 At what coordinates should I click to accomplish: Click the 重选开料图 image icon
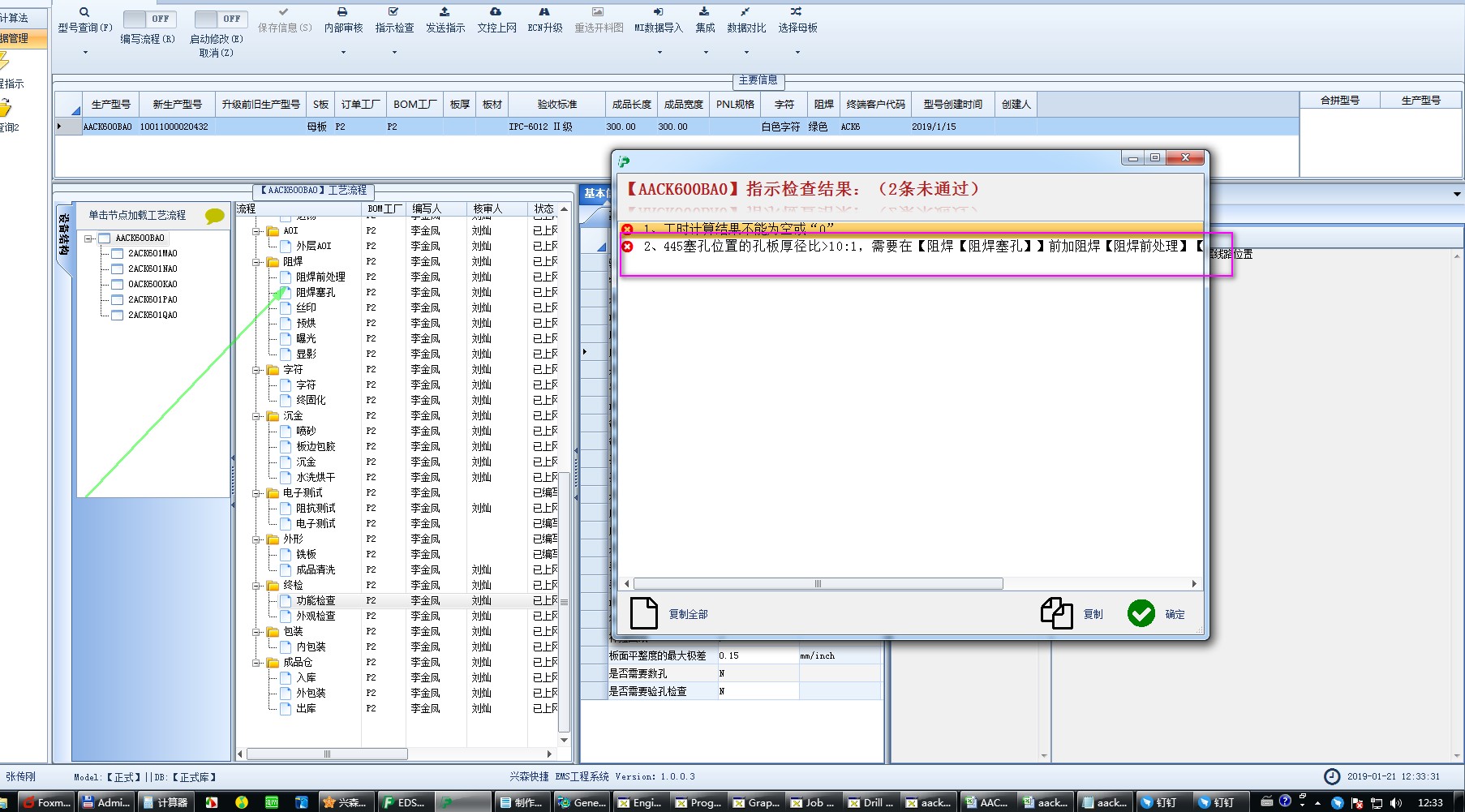pos(598,12)
